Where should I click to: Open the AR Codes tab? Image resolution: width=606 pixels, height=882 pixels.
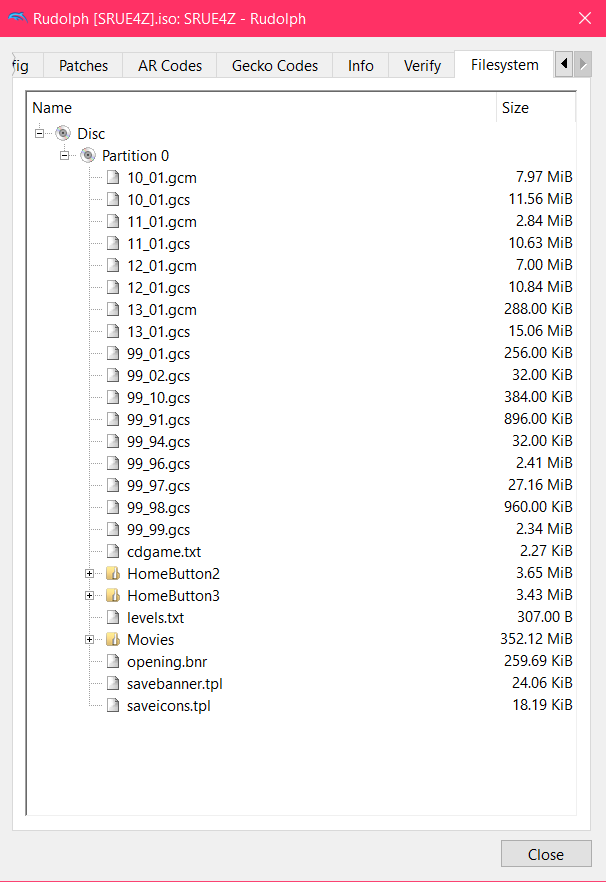[x=170, y=66]
